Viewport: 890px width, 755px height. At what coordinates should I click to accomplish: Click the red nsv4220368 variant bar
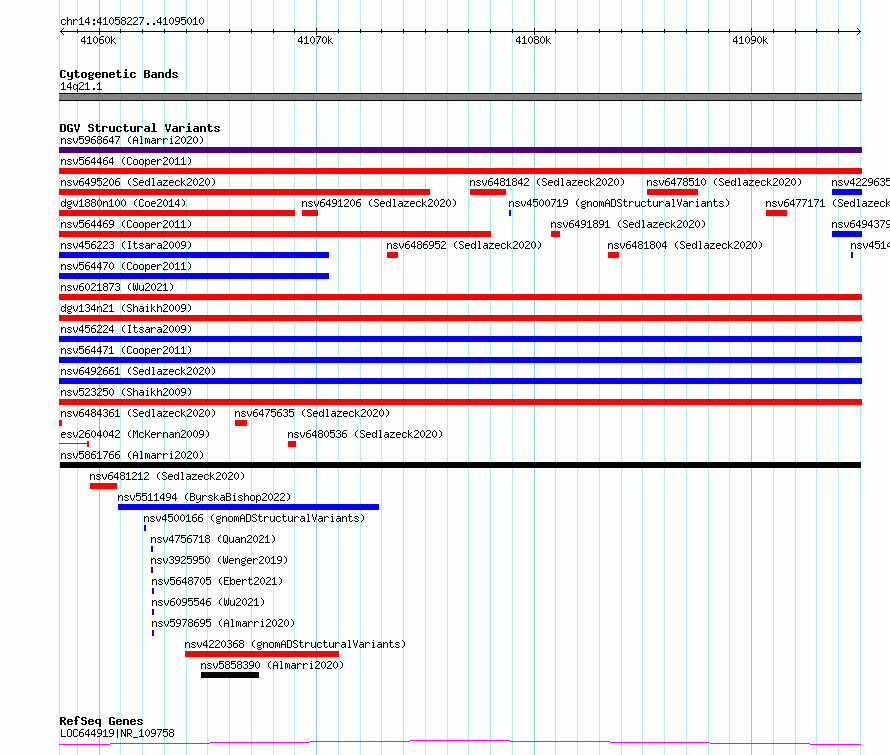point(262,654)
